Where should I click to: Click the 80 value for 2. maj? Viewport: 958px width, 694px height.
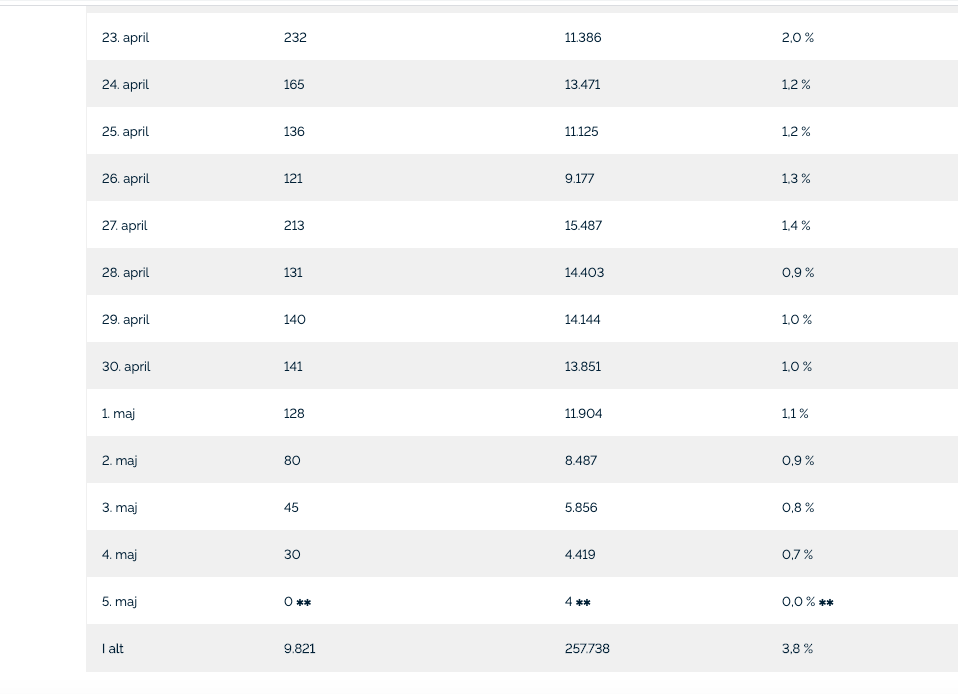click(x=292, y=461)
